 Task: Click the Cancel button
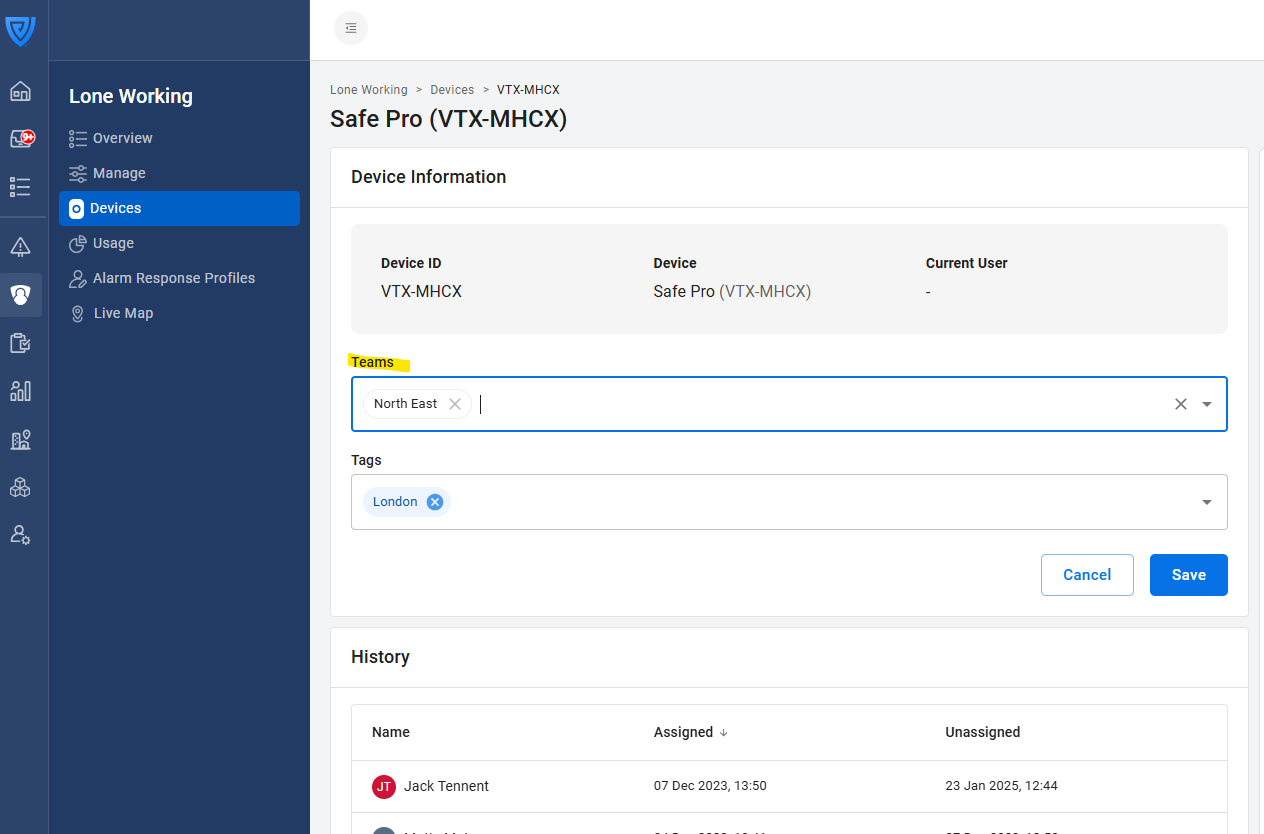coord(1086,575)
